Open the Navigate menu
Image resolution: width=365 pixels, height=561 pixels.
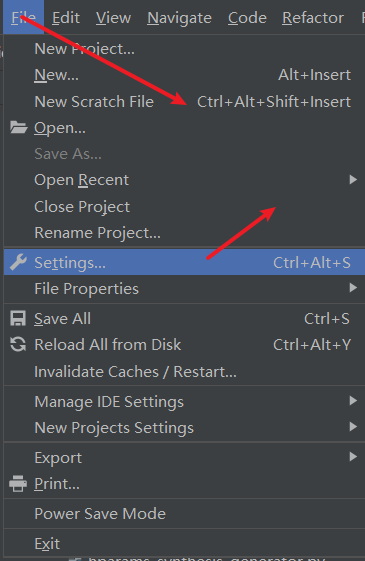click(x=179, y=18)
